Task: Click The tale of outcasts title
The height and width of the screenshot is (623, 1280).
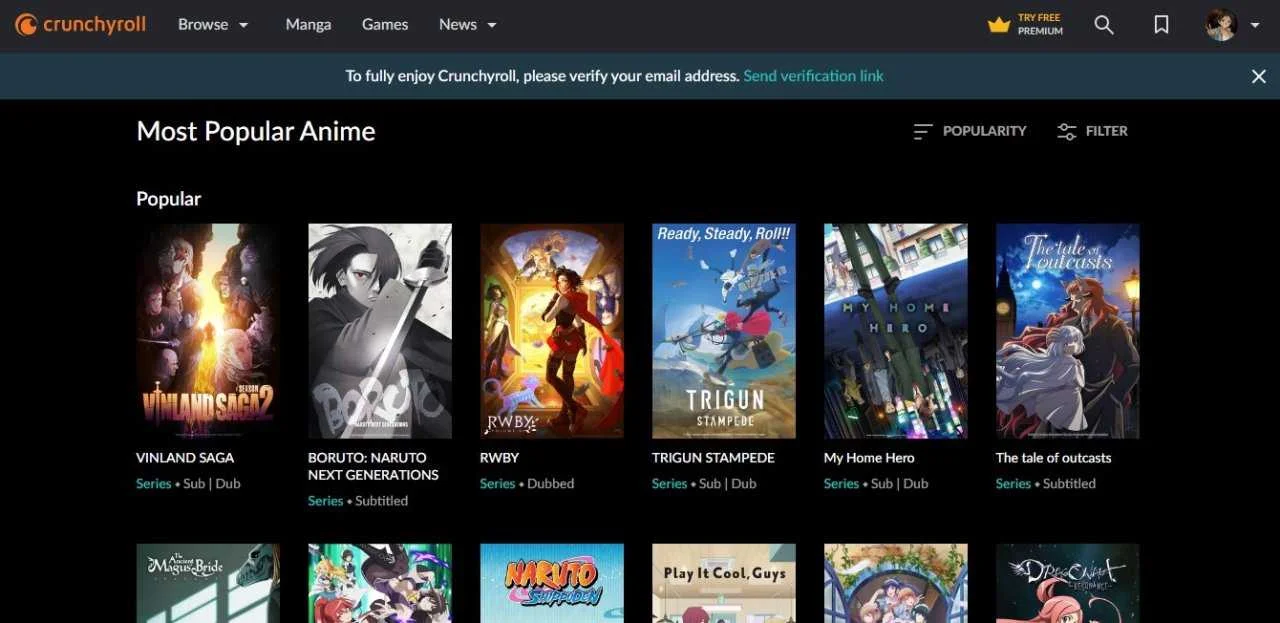Action: tap(1053, 458)
